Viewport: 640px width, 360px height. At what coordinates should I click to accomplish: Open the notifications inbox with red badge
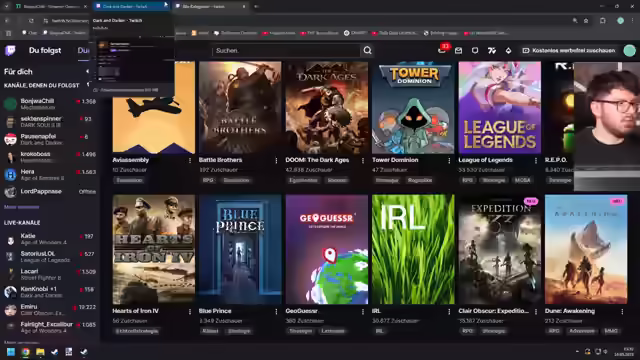(442, 50)
